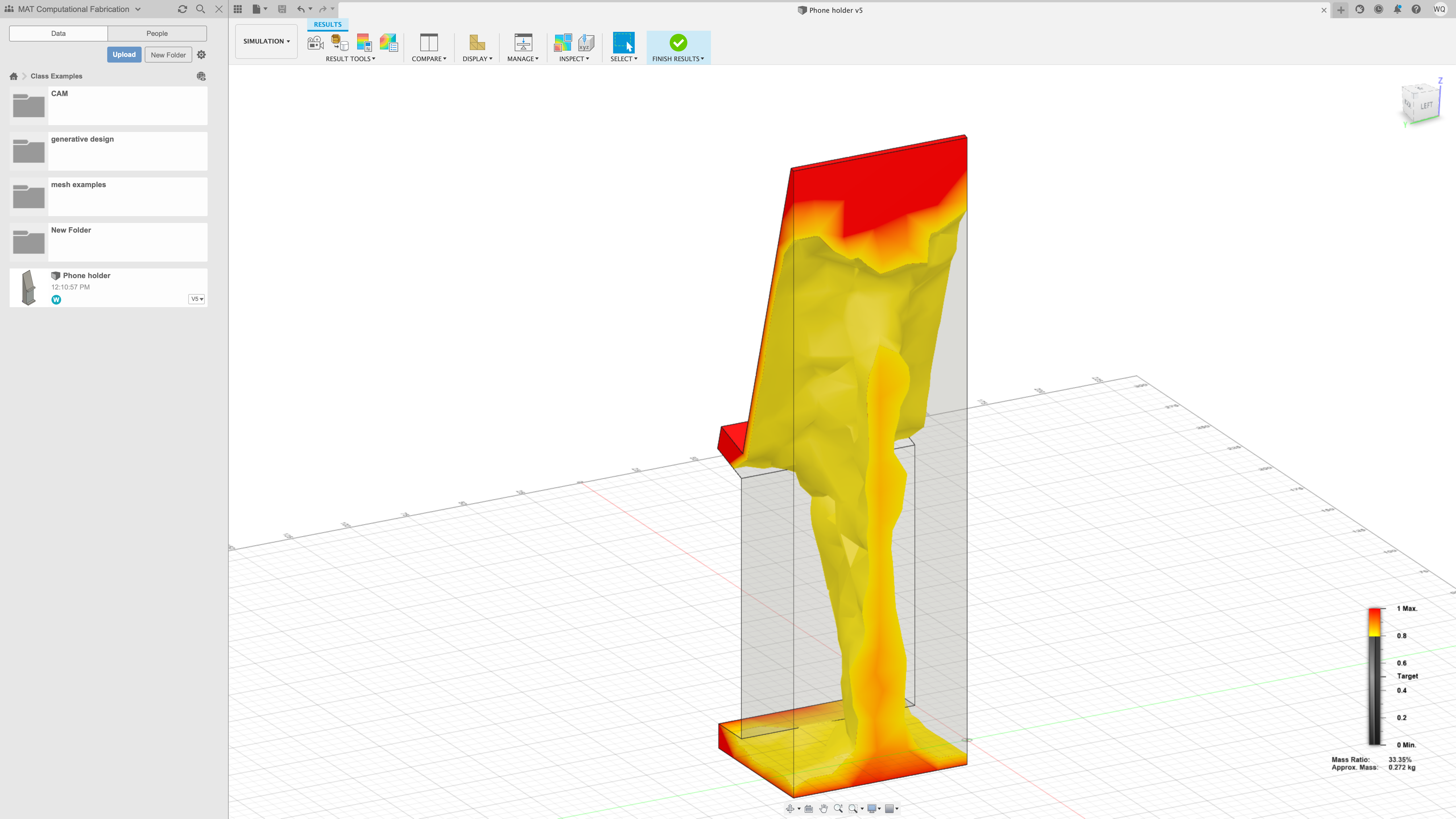Viewport: 1456px width, 819px height.
Task: Click the green Finish Results checkmark
Action: tap(678, 43)
